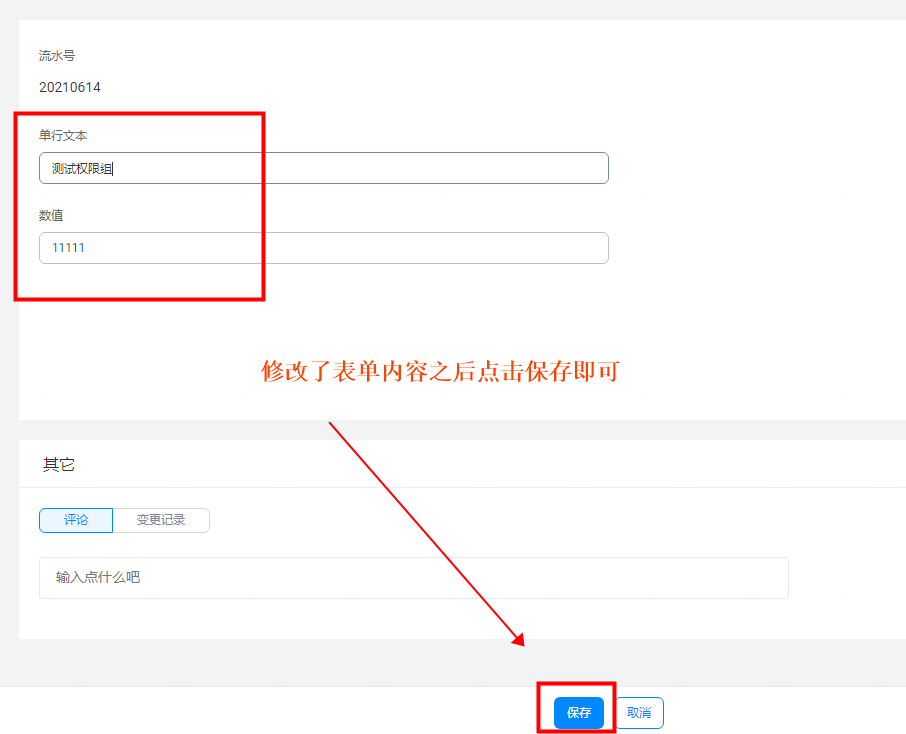
Task: Focus the 单行文本 input containing 测试权限组
Action: (324, 168)
